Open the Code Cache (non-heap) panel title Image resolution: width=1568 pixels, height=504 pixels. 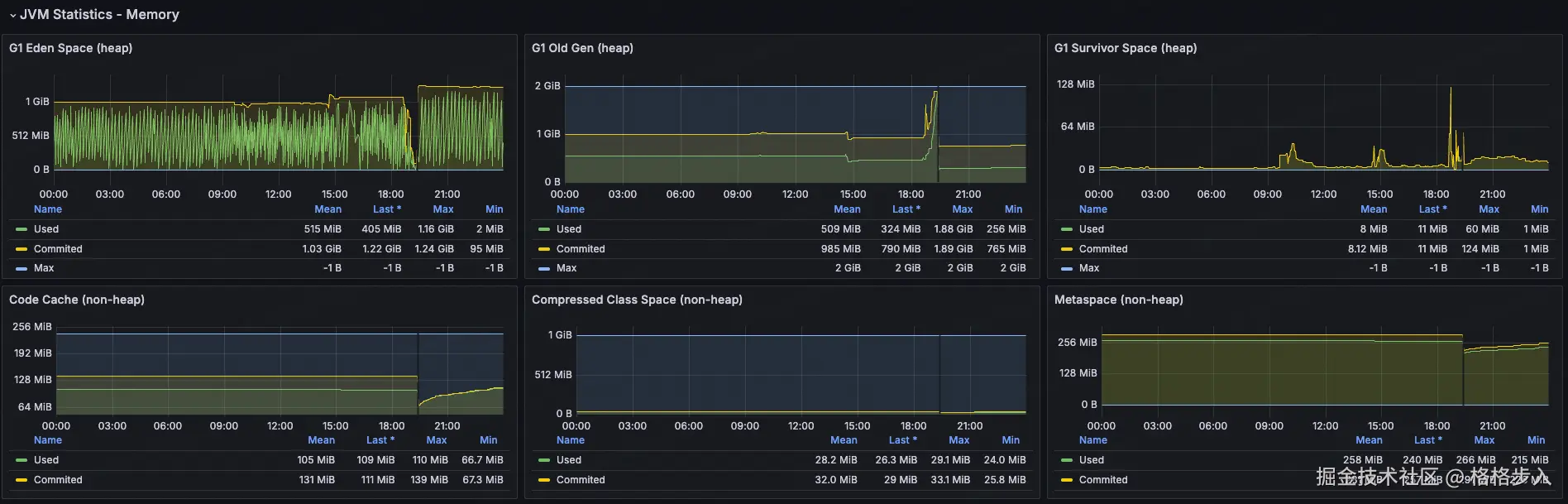77,300
